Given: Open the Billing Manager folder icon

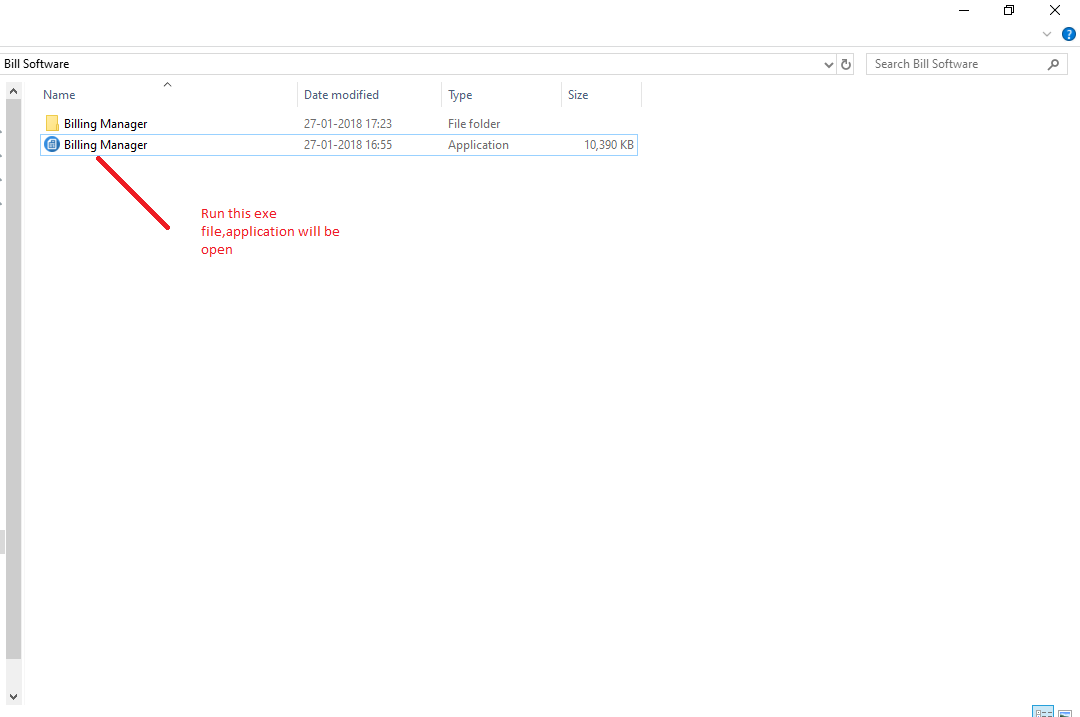Looking at the screenshot, I should 52,123.
